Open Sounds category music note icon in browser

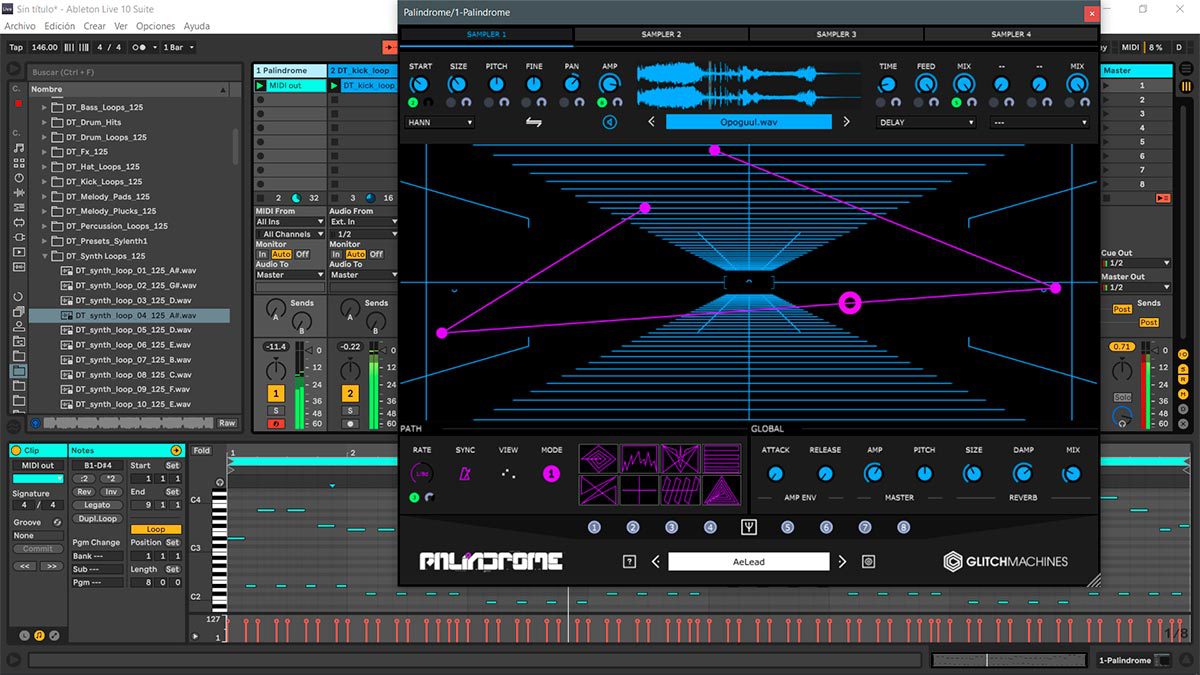click(x=18, y=148)
